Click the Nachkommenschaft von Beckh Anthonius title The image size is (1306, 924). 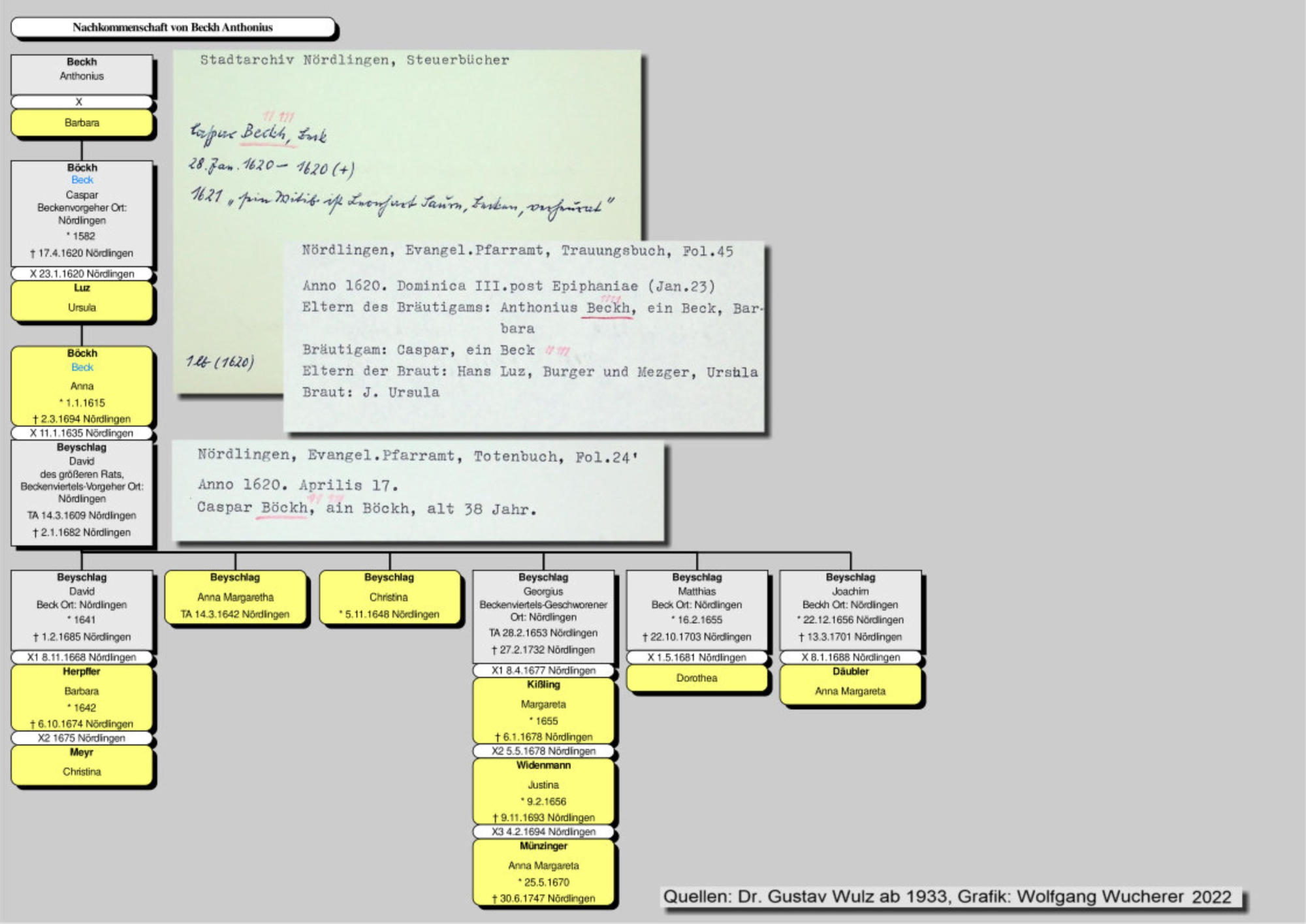tap(172, 27)
